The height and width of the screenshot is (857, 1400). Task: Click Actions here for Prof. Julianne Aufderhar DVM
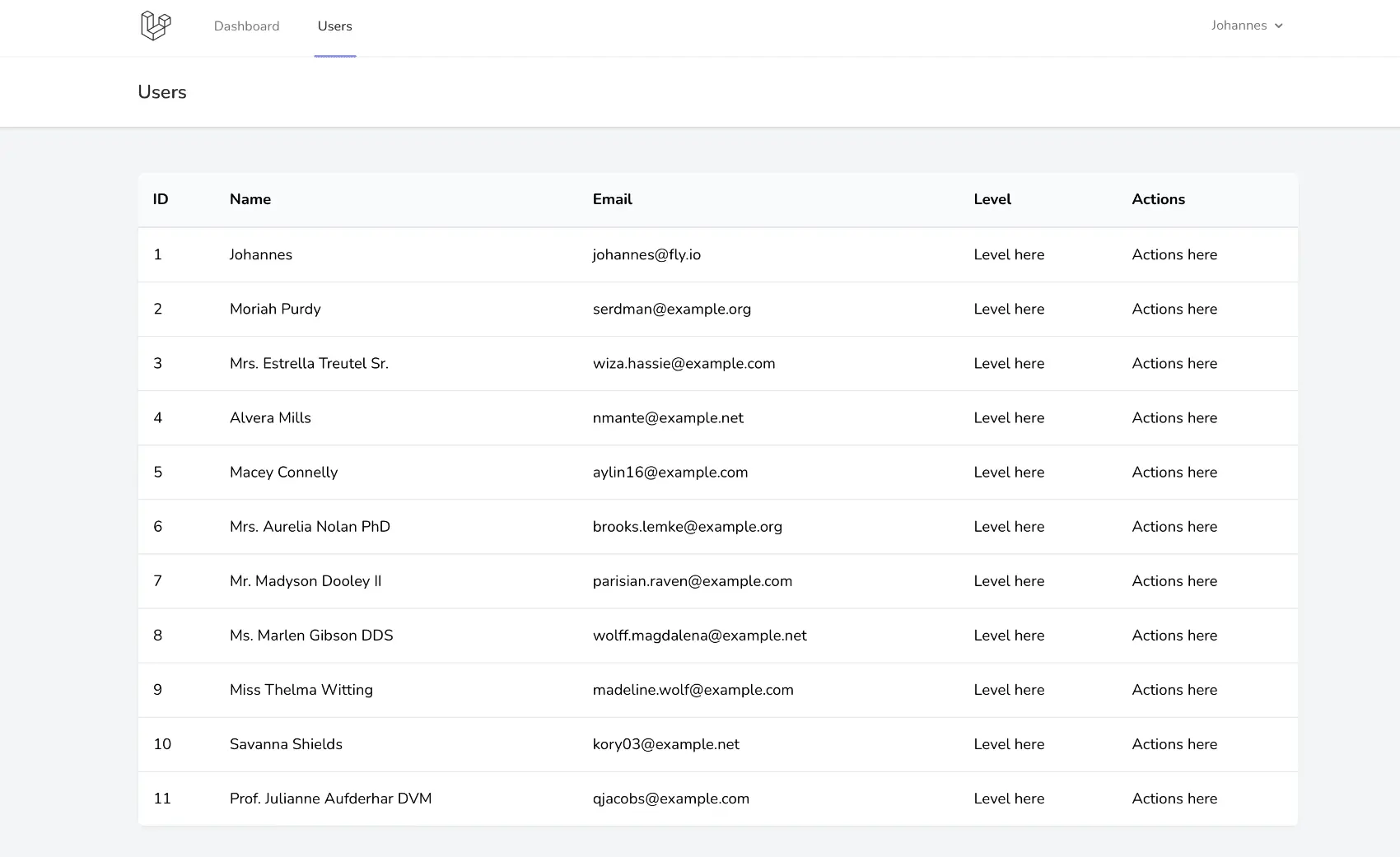point(1174,798)
